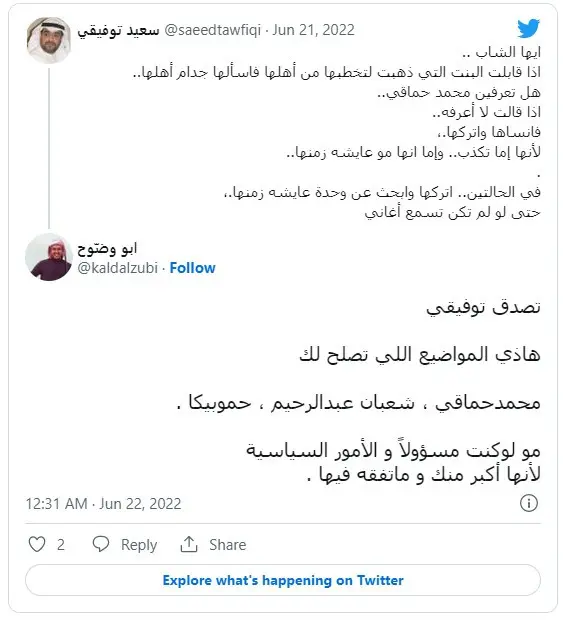
Task: Click the reply text line تصدق توفيقي
Action: [483, 308]
